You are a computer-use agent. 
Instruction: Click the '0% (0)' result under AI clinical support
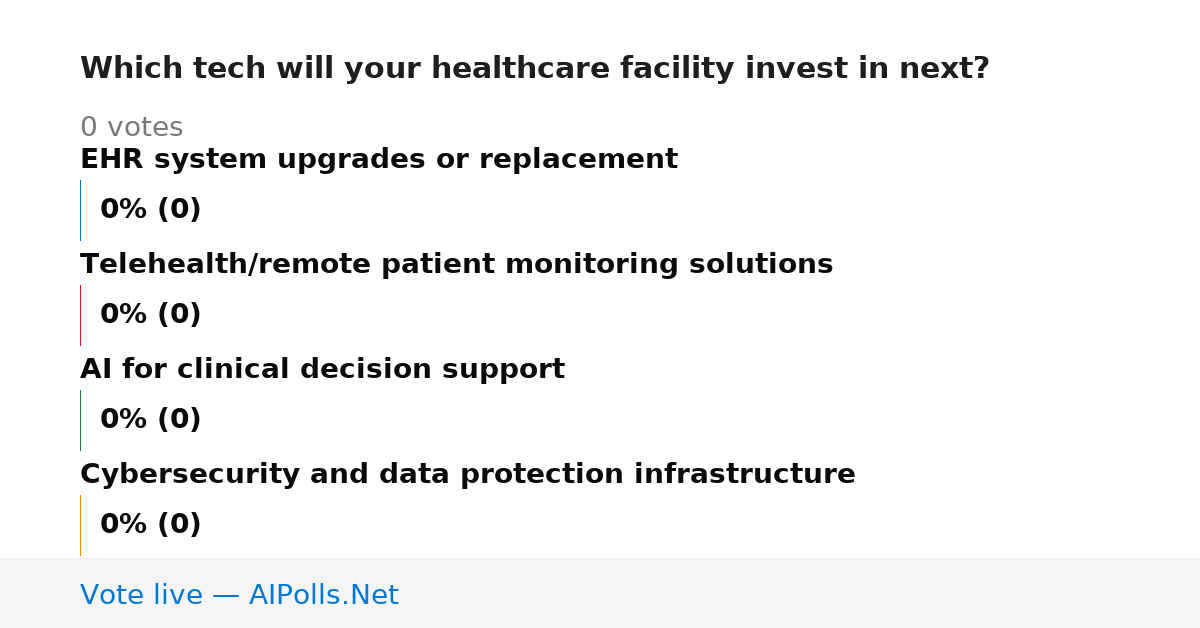coord(150,420)
